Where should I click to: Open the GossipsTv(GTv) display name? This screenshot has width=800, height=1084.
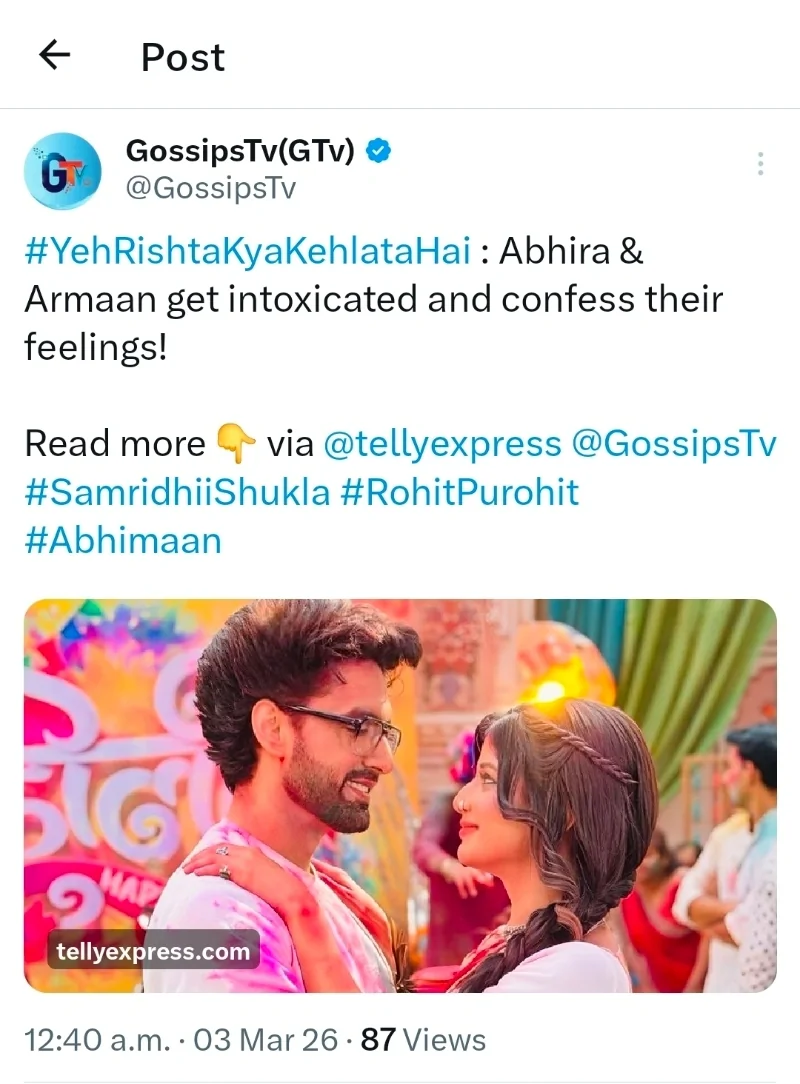(240, 151)
